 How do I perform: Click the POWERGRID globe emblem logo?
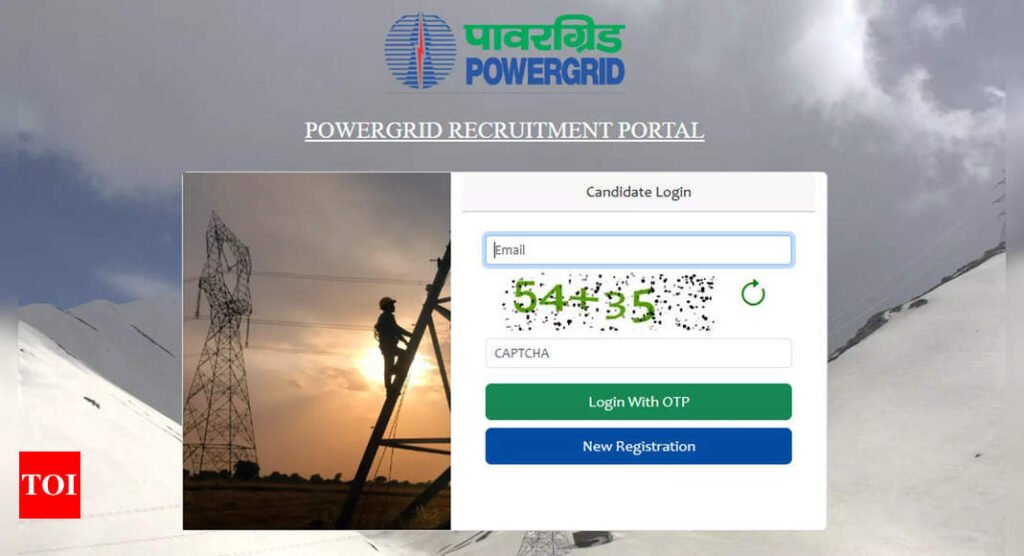[x=421, y=51]
